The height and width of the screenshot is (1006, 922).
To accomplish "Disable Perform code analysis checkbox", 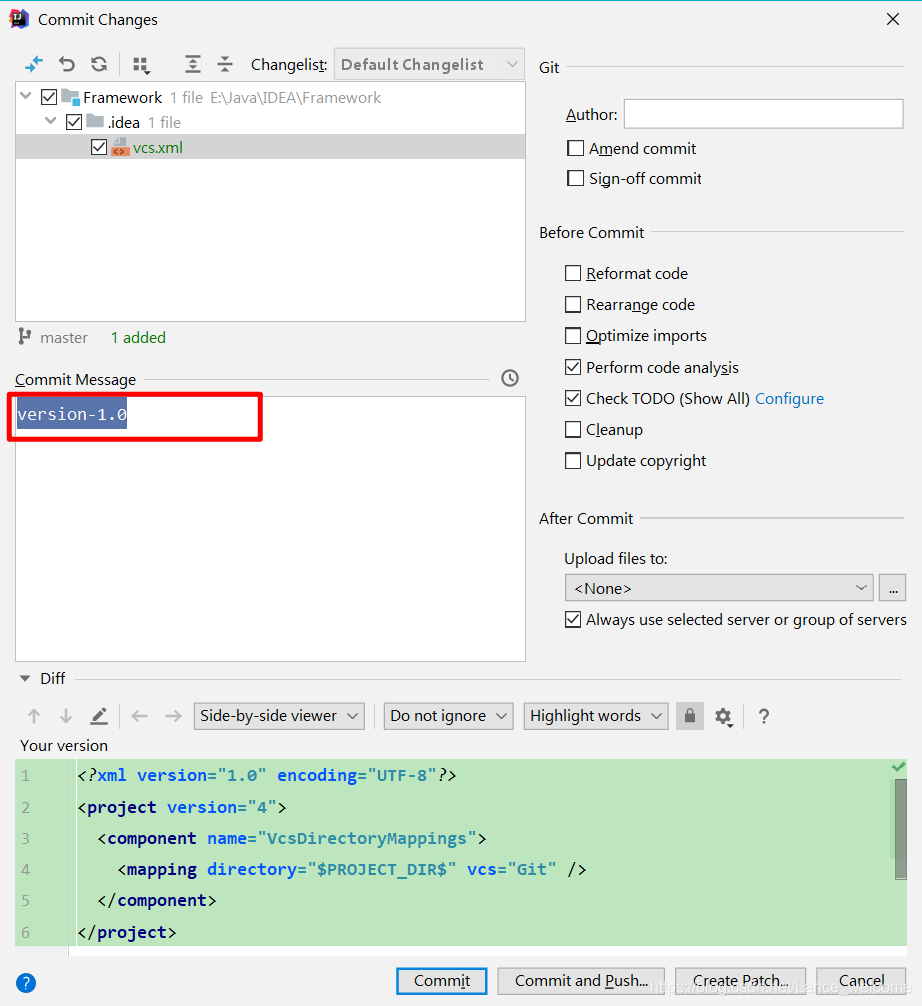I will coord(573,367).
